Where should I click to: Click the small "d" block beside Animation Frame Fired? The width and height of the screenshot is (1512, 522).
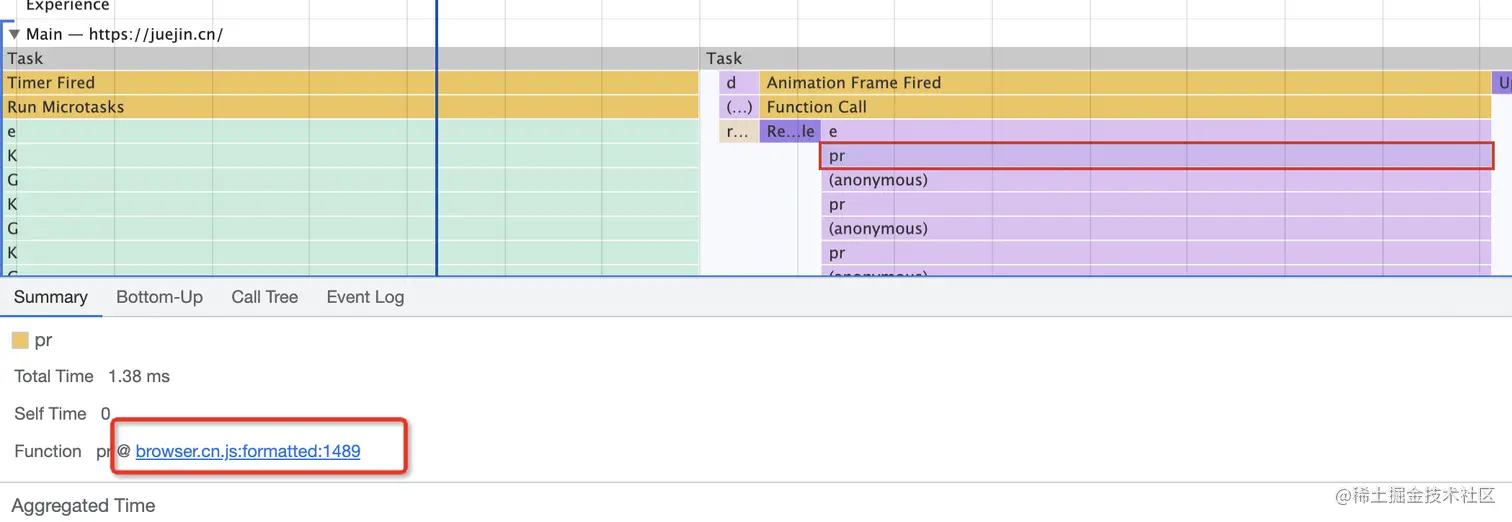click(731, 83)
